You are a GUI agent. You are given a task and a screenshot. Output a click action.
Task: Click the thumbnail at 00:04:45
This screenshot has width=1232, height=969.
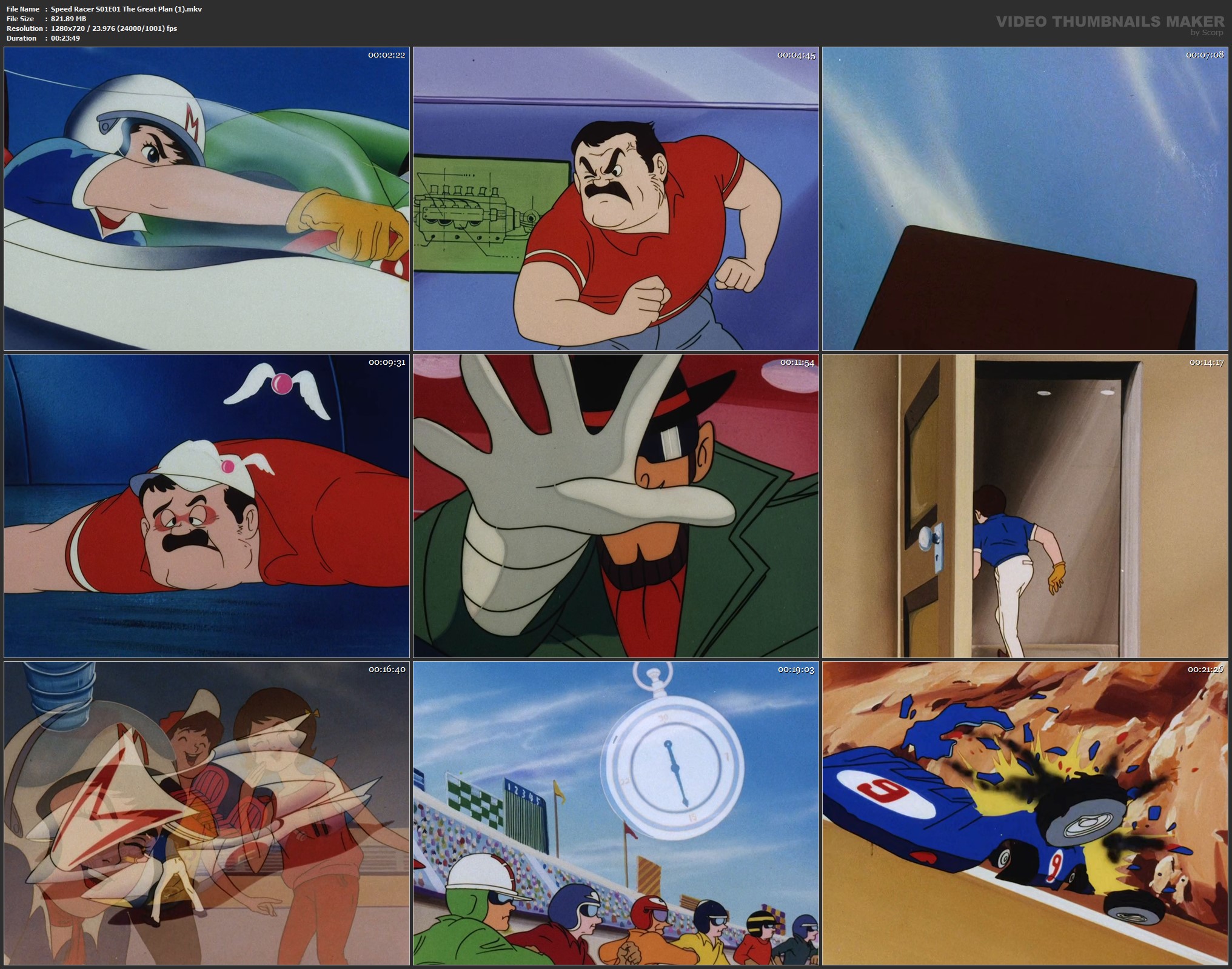coord(615,199)
